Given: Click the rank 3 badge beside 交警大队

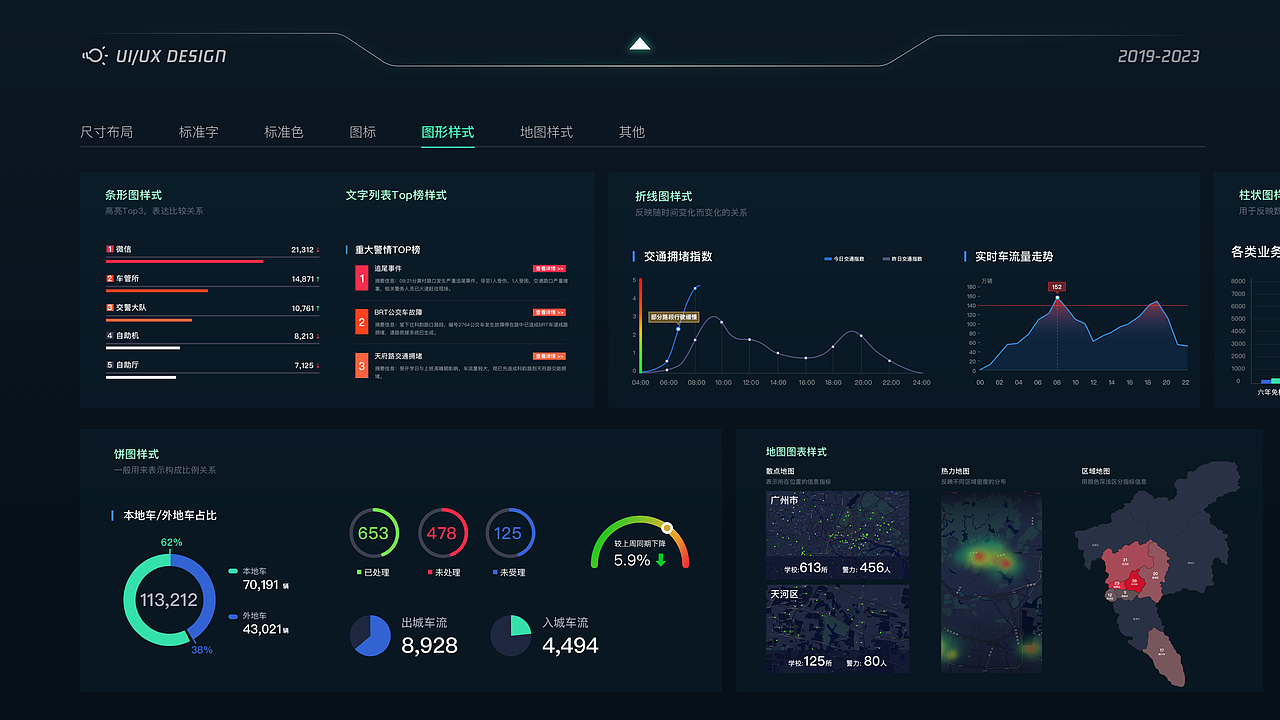Looking at the screenshot, I should coord(110,308).
